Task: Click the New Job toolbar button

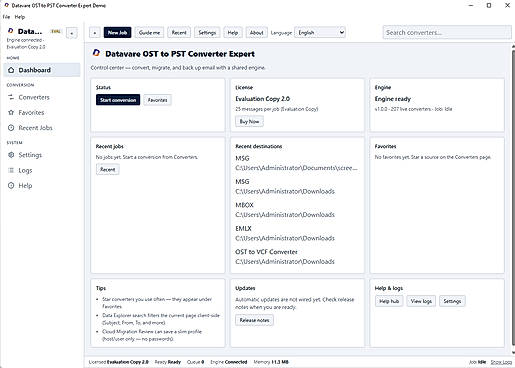Action: point(117,32)
